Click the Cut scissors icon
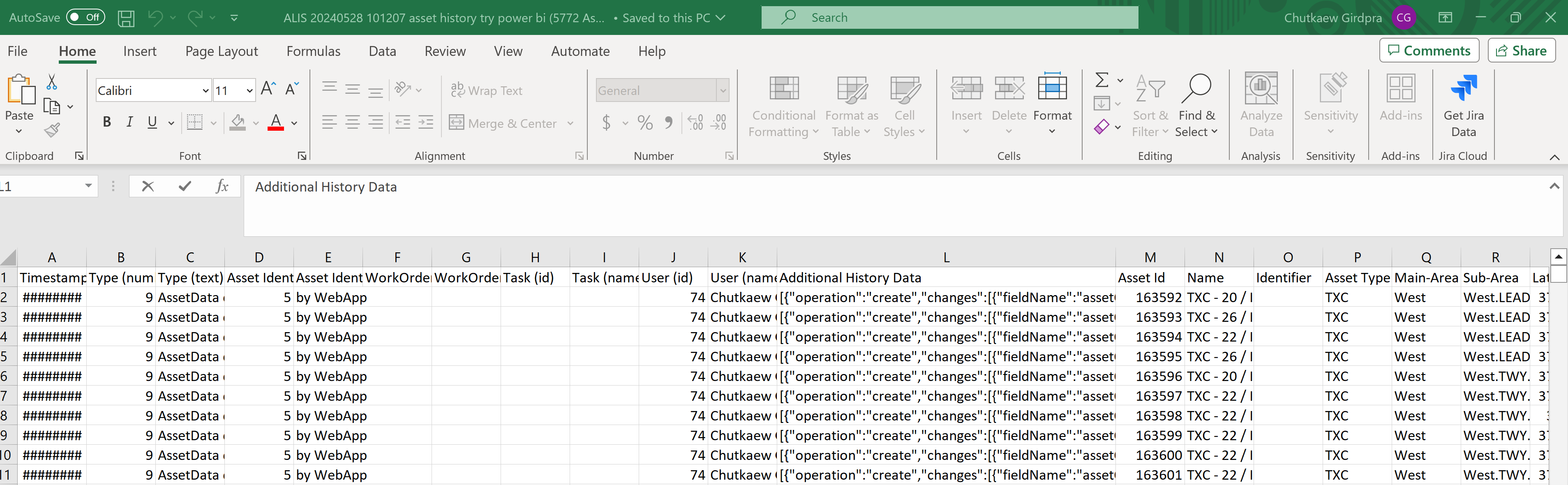Screen dimensions: 1568x485 tap(52, 82)
